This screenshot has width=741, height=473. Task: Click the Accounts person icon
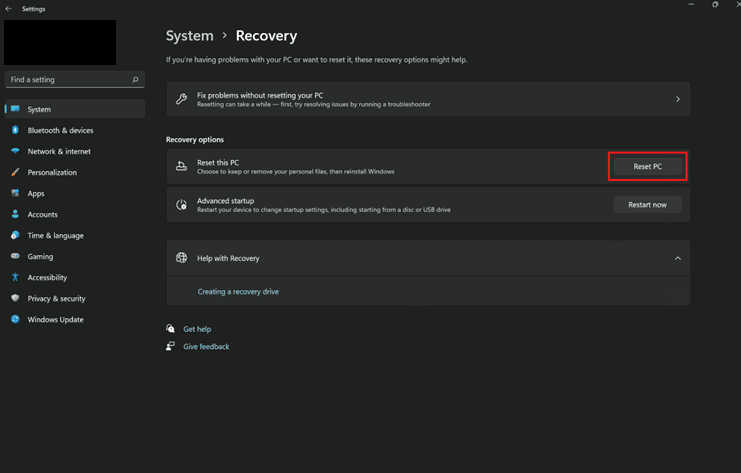16,214
